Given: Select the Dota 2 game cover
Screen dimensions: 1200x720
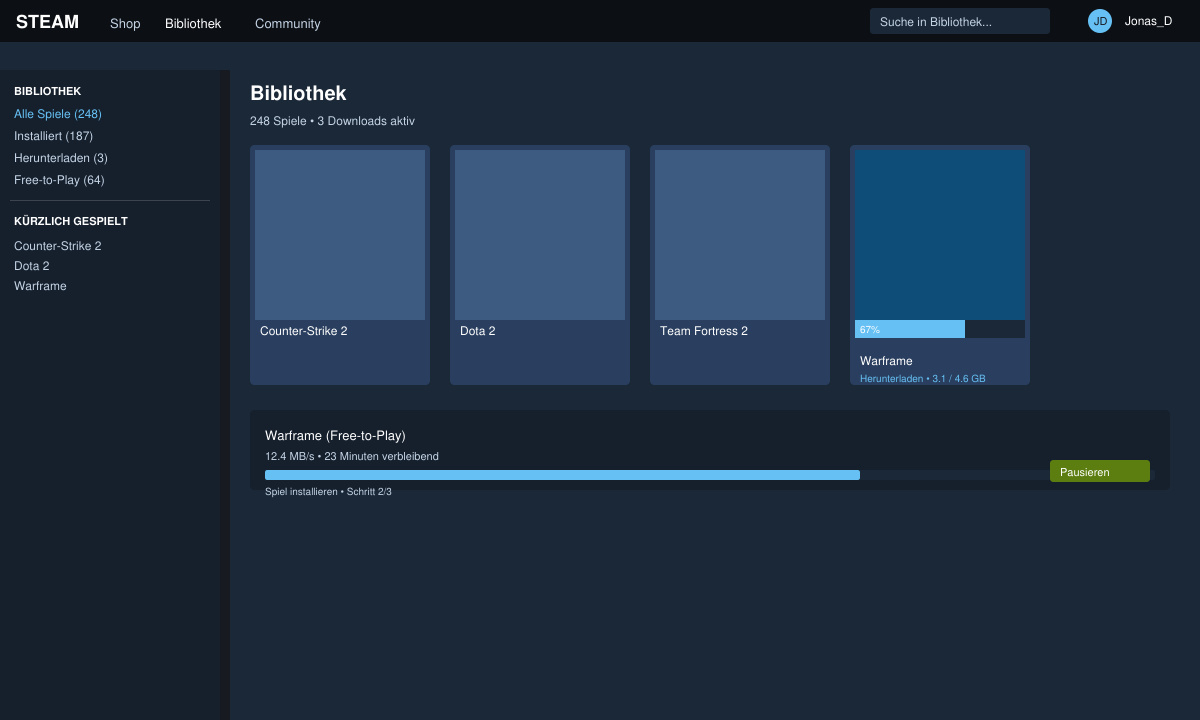Looking at the screenshot, I should [540, 235].
